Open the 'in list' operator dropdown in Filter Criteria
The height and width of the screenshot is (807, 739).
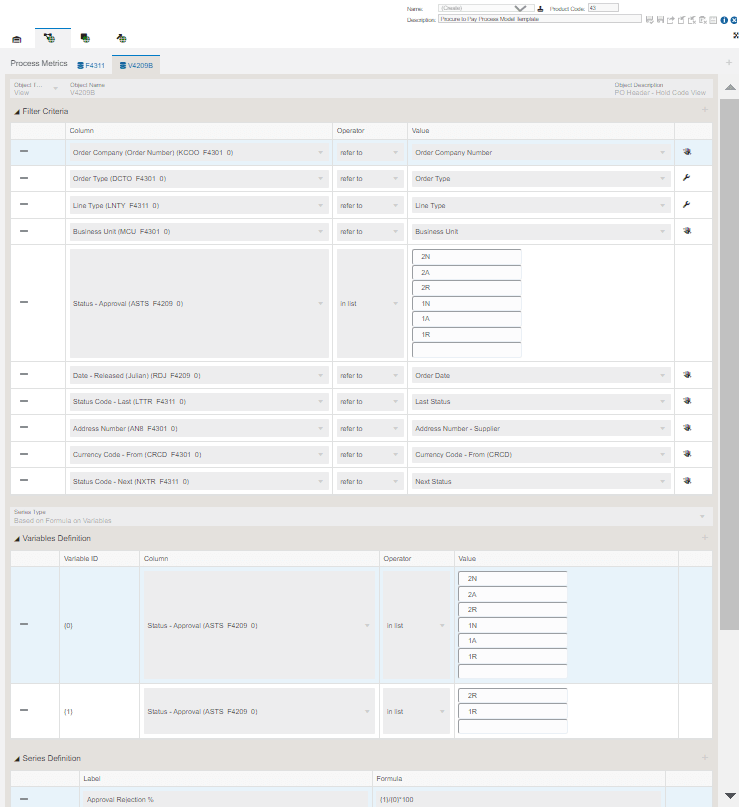(x=370, y=304)
